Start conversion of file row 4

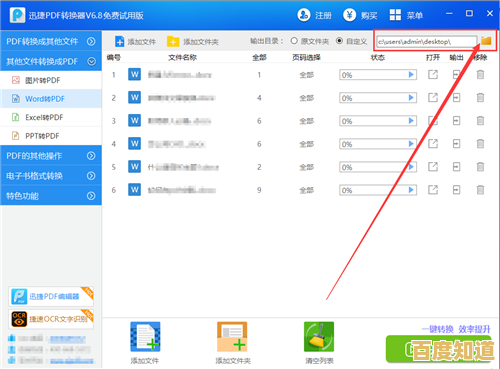[411, 144]
